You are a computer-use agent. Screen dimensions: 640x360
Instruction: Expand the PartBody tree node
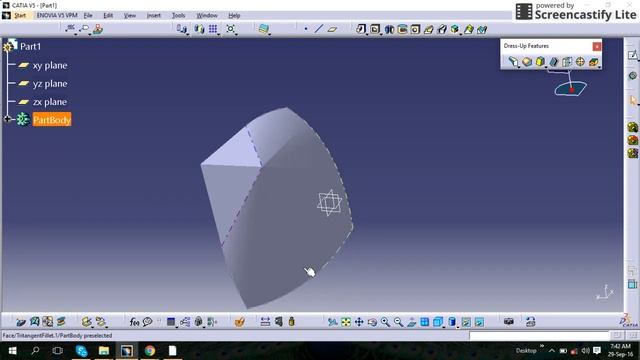8,119
